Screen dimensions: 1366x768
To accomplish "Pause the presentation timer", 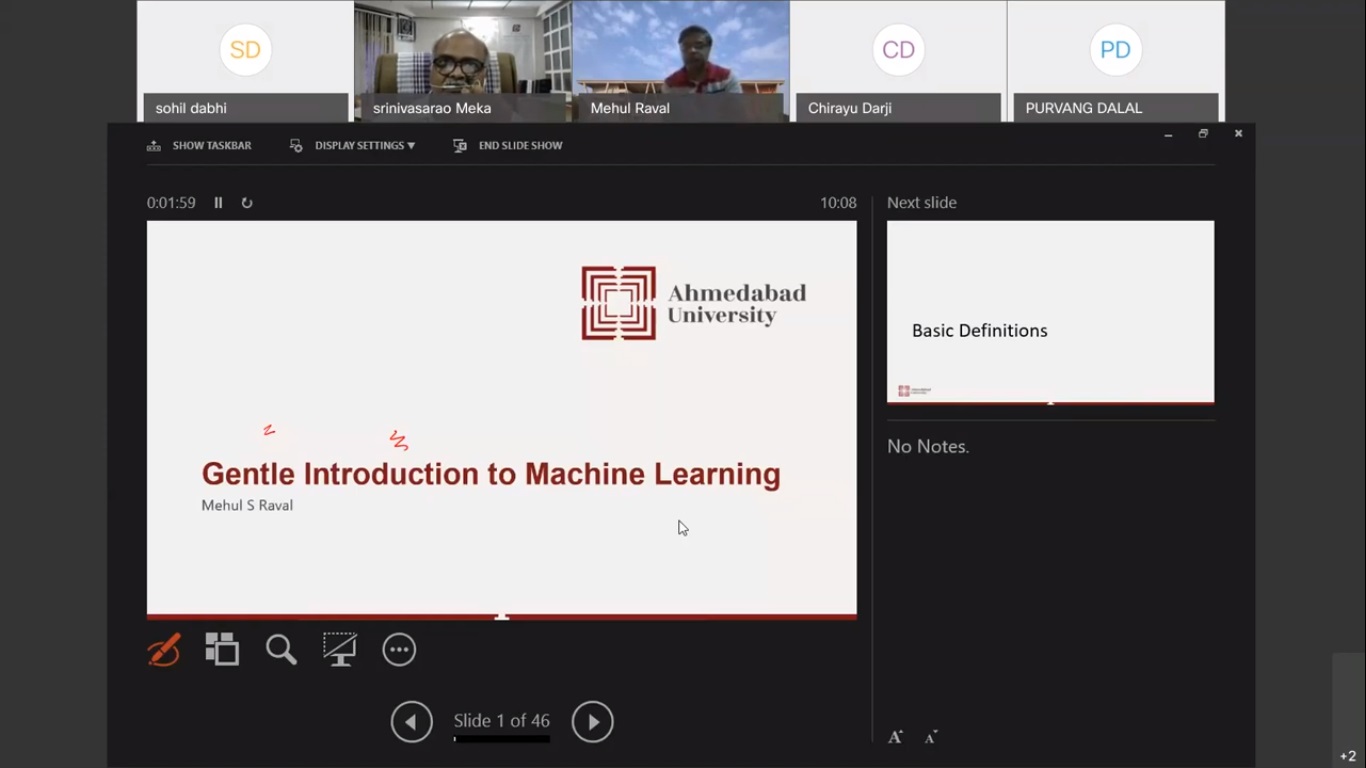I will pyautogui.click(x=218, y=203).
